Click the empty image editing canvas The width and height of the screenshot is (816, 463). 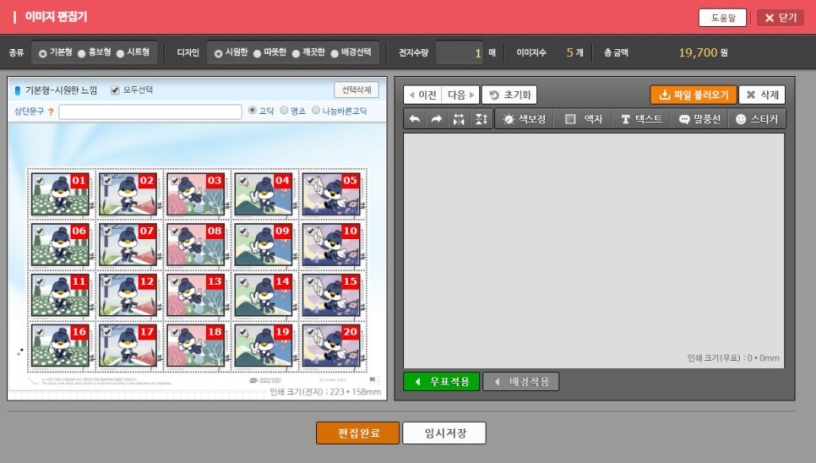coord(594,251)
